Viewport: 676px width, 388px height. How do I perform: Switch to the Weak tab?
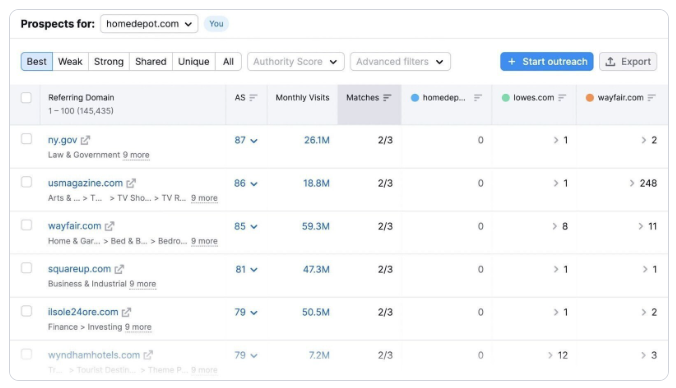tap(70, 62)
